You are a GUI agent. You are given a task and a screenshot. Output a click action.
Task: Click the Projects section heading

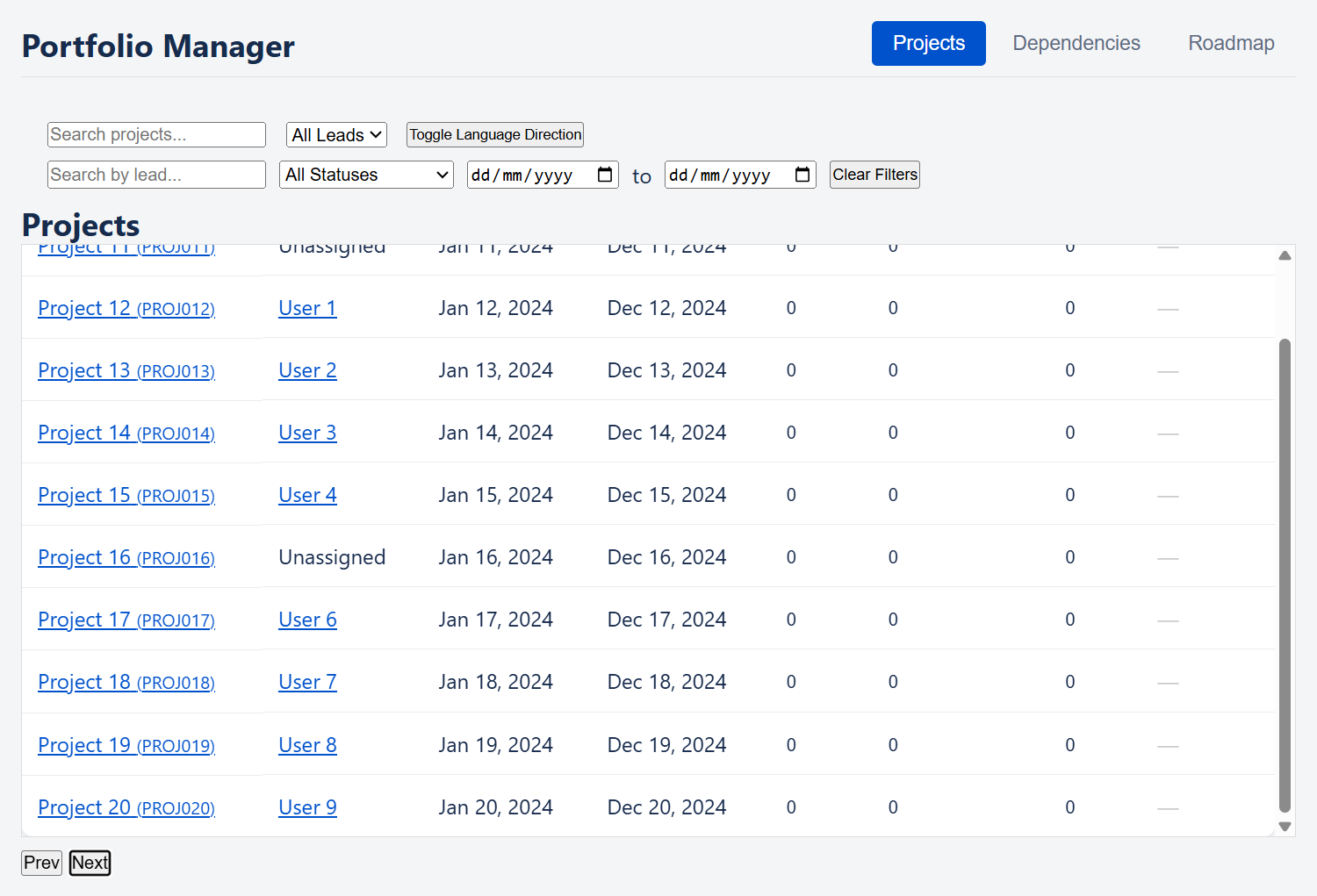coord(81,226)
